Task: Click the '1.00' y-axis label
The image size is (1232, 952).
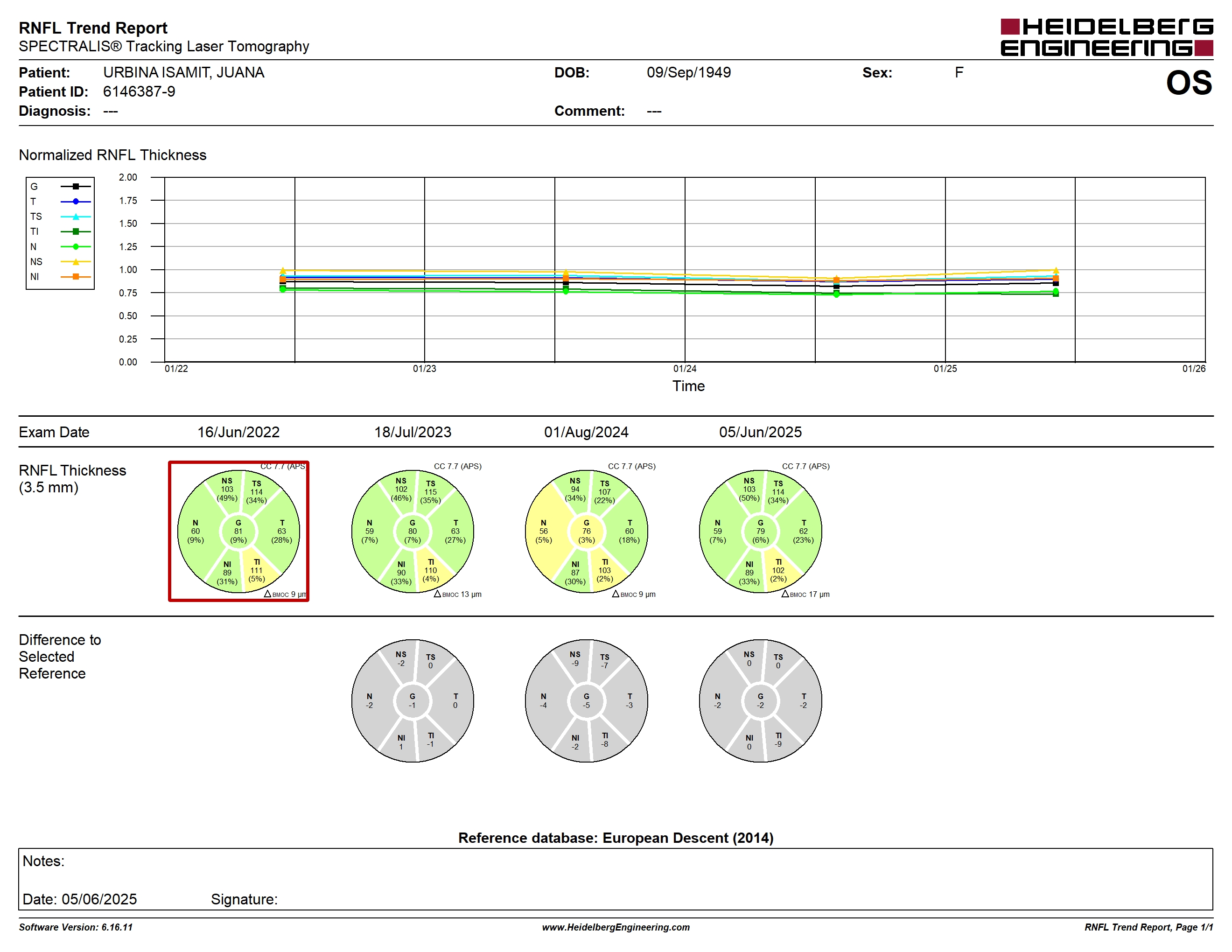Action: click(x=128, y=270)
